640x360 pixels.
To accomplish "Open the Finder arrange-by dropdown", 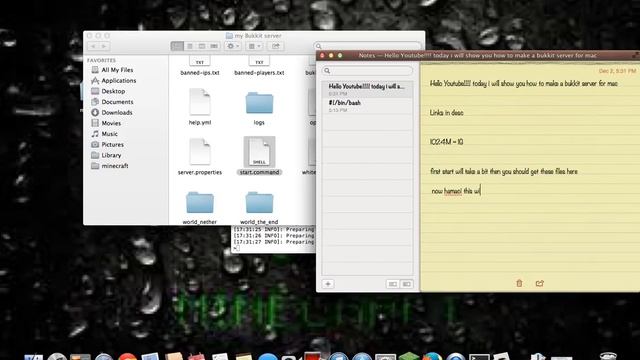I will (254, 46).
